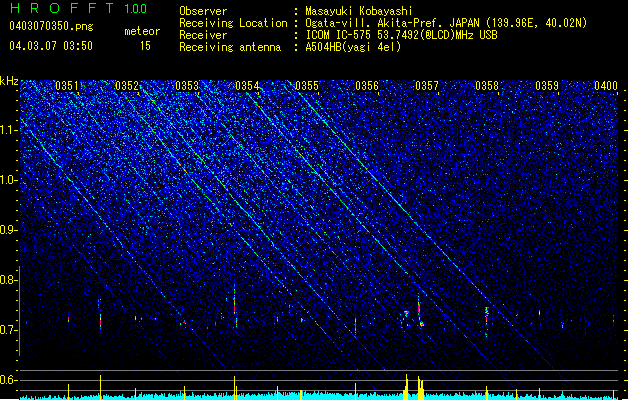
Task: Select the file name 0403070350.png
Action: click(51, 26)
